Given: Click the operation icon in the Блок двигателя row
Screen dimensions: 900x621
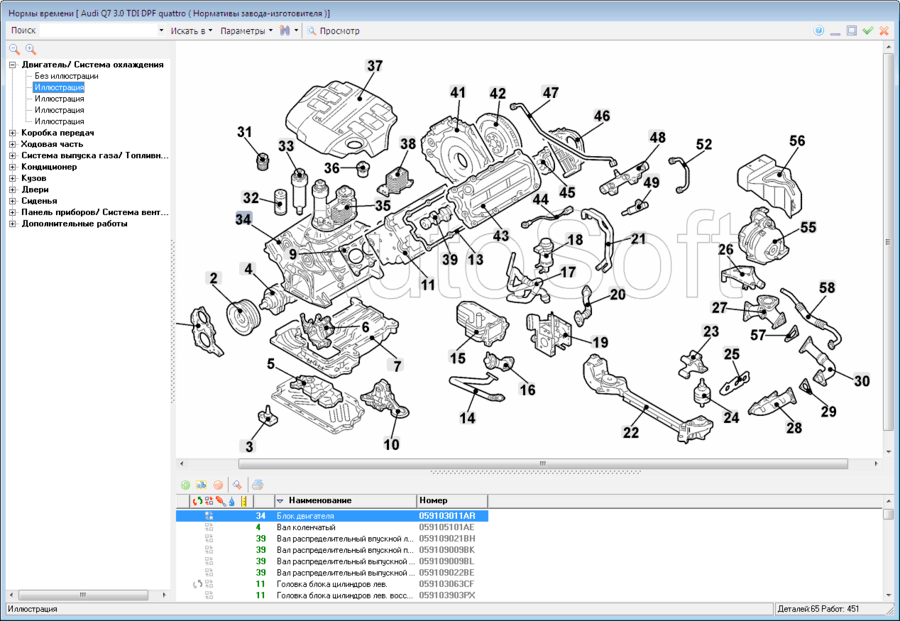Looking at the screenshot, I should tap(209, 516).
